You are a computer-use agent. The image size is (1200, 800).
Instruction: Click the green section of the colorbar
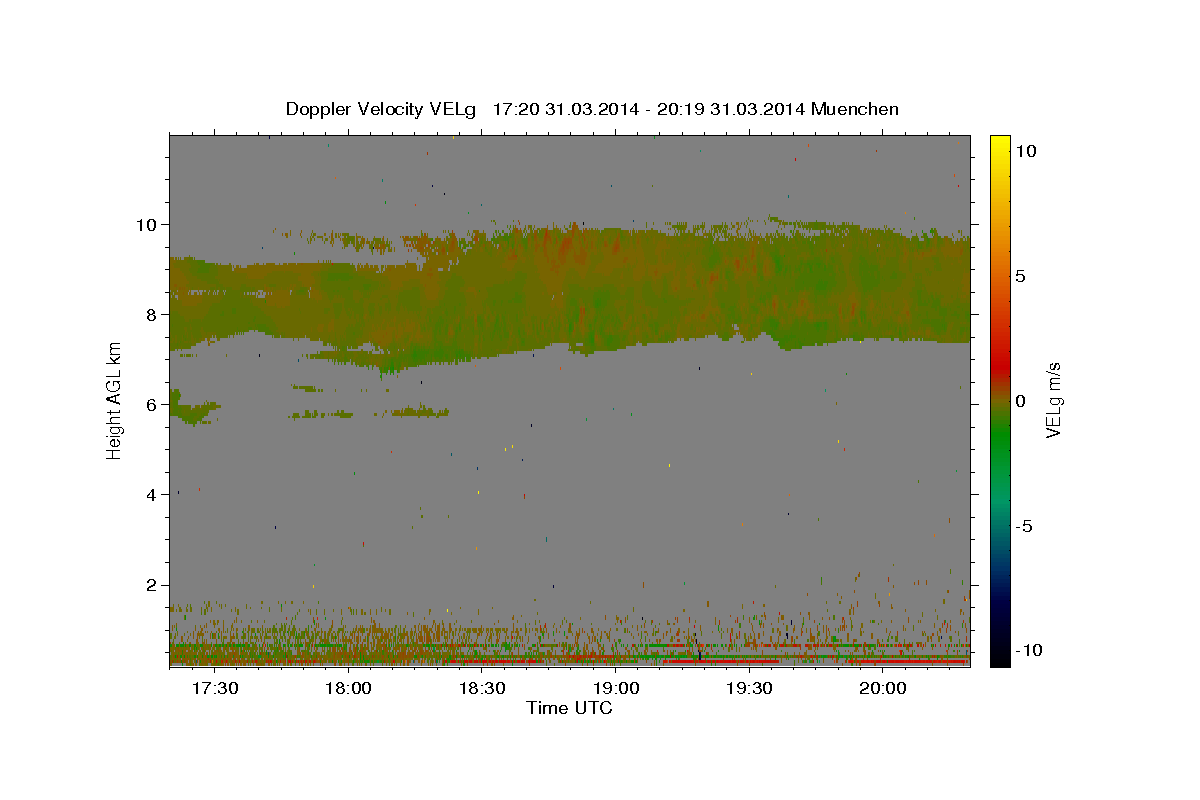1000,440
